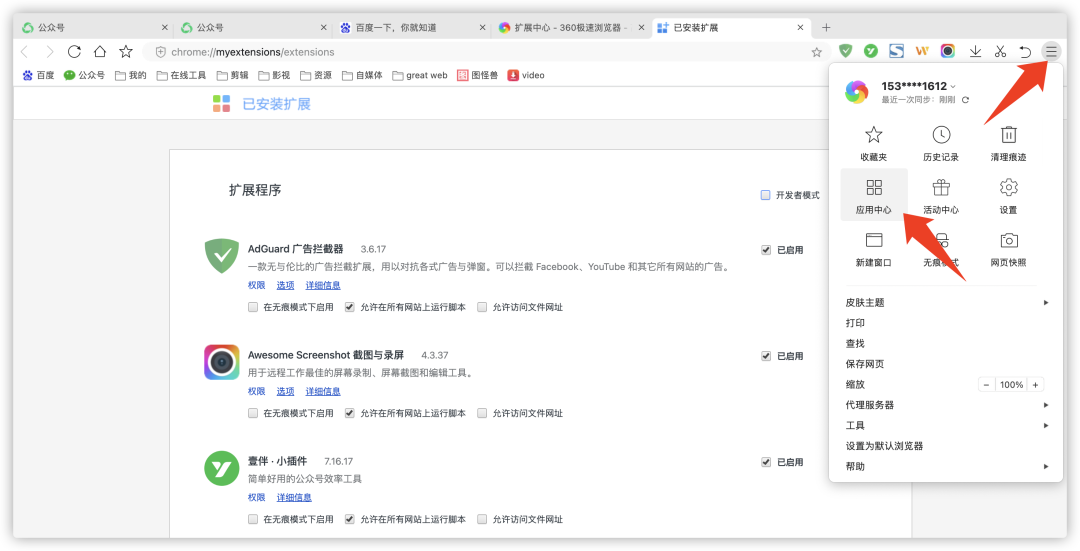
Task: Open 我的 bookmarks folder
Action: coord(131,75)
